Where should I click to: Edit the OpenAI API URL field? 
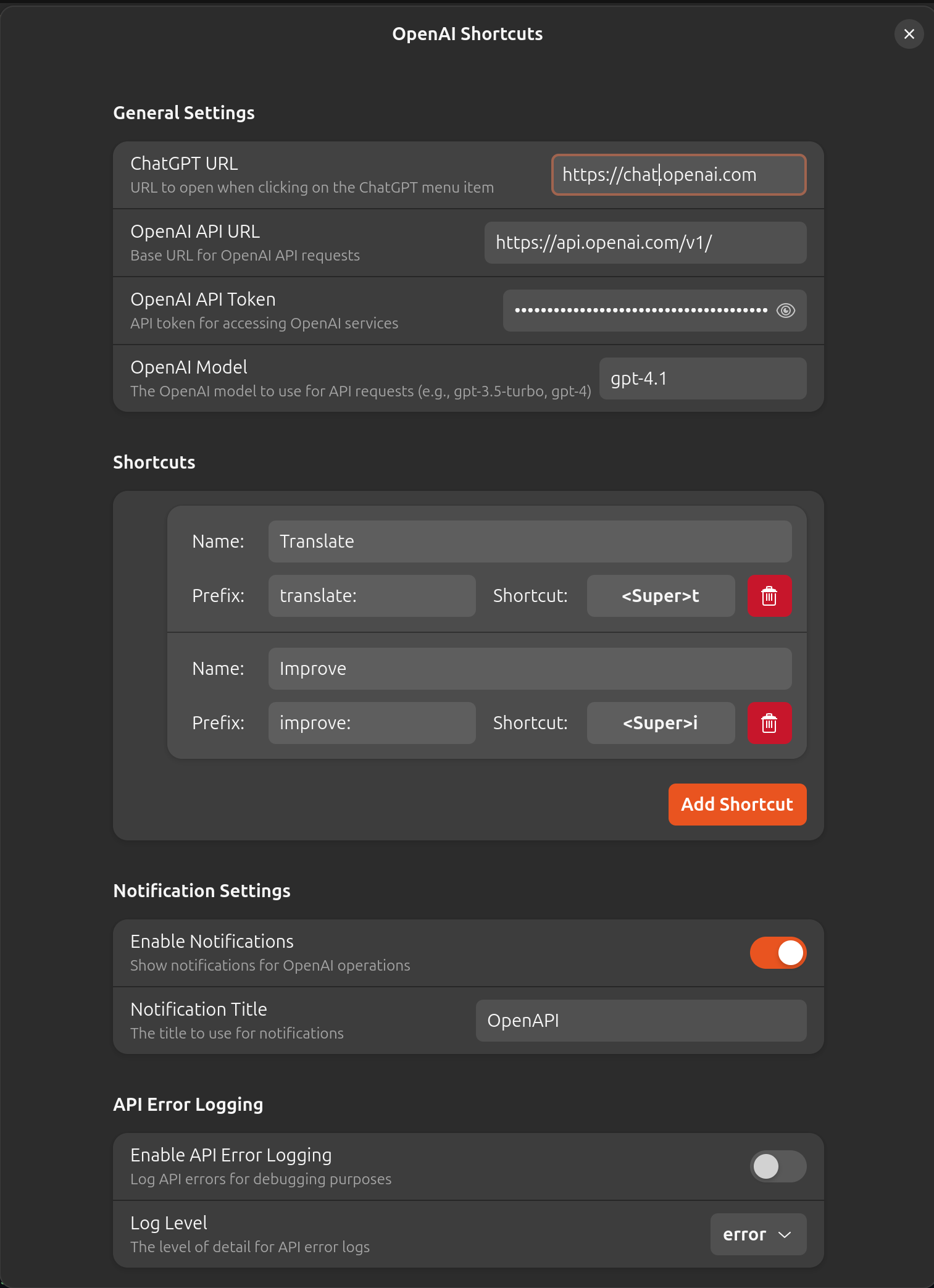tap(645, 243)
